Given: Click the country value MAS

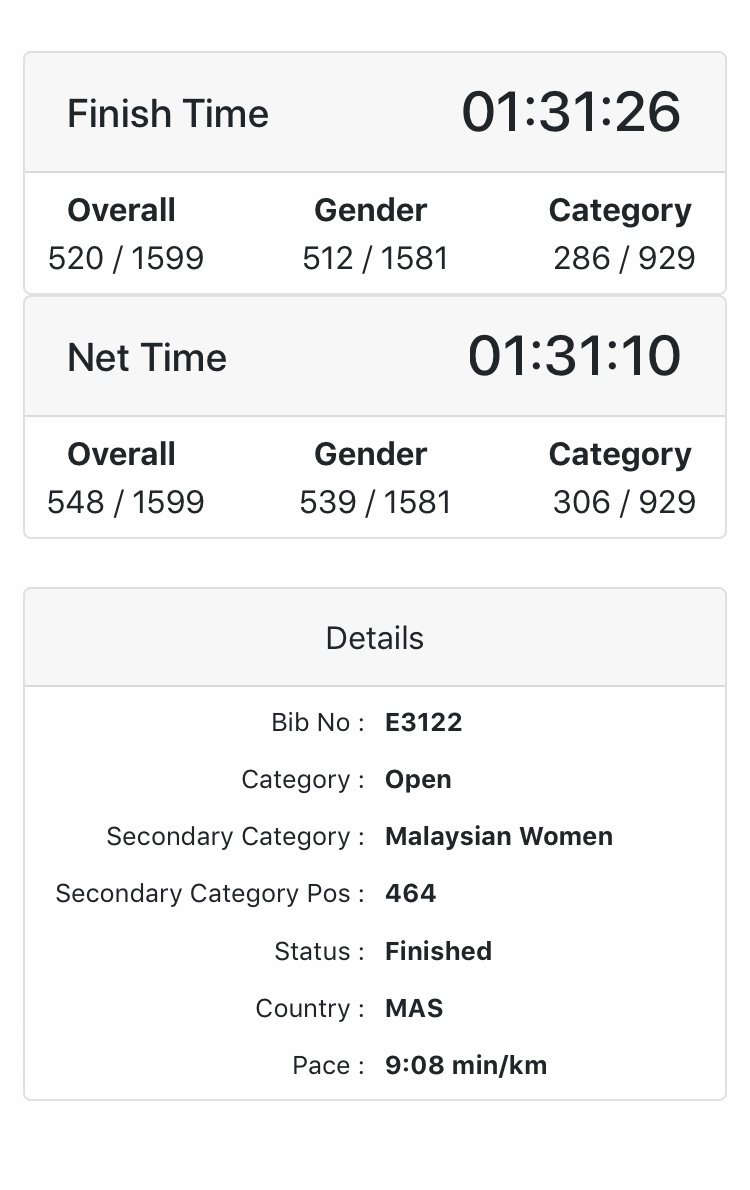Looking at the screenshot, I should (x=414, y=1008).
